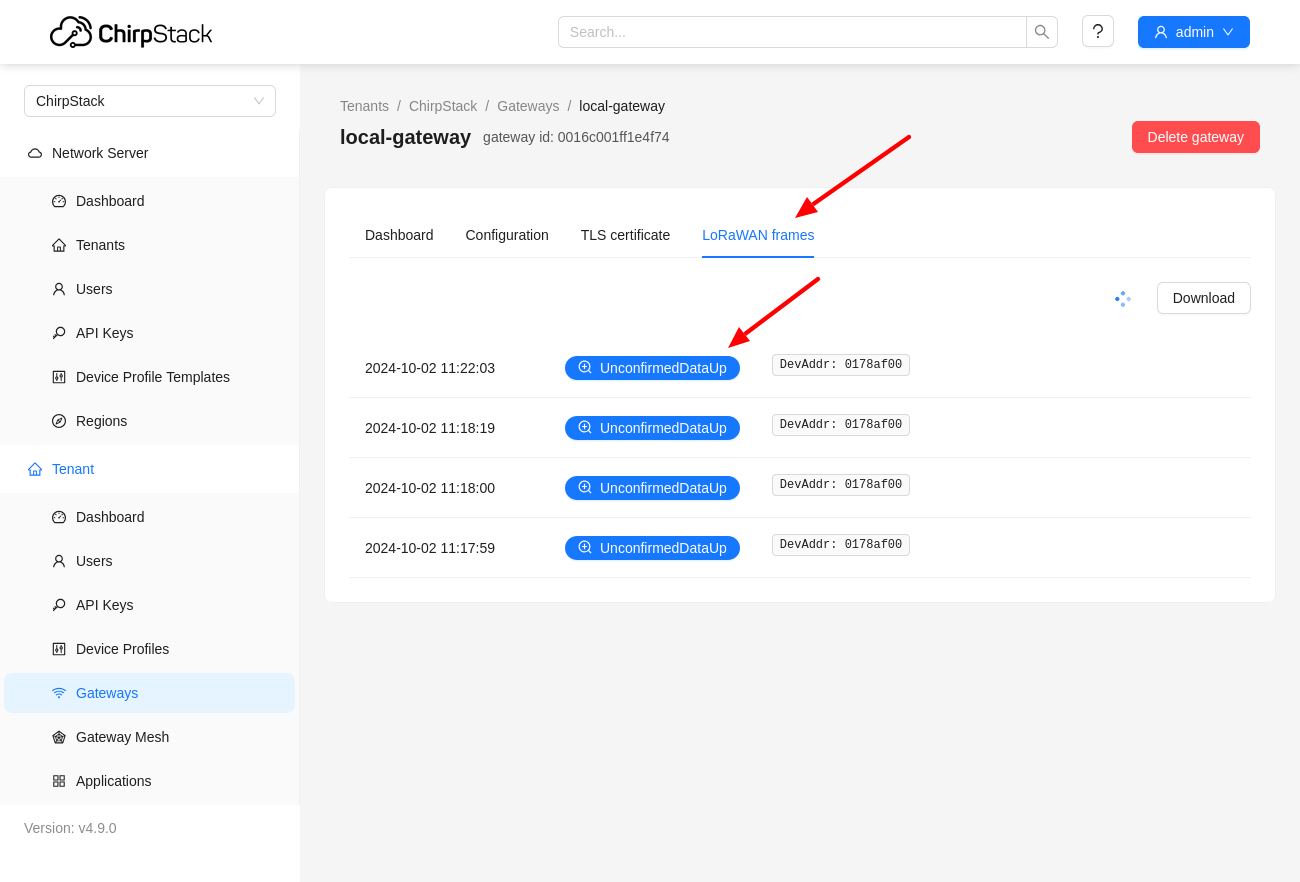Follow the ChirpStack breadcrumb link

pyautogui.click(x=443, y=106)
